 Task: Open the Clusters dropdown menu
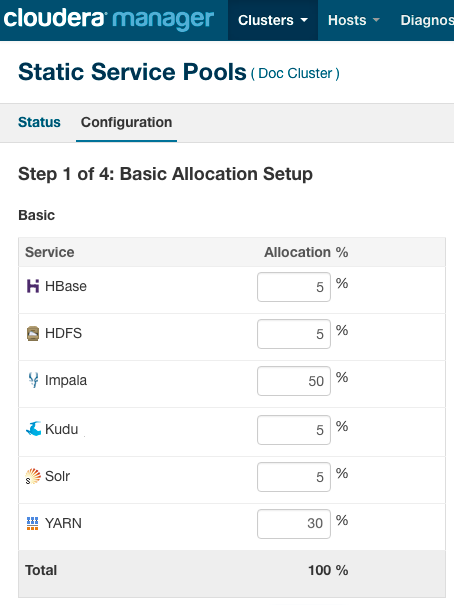pos(273,20)
